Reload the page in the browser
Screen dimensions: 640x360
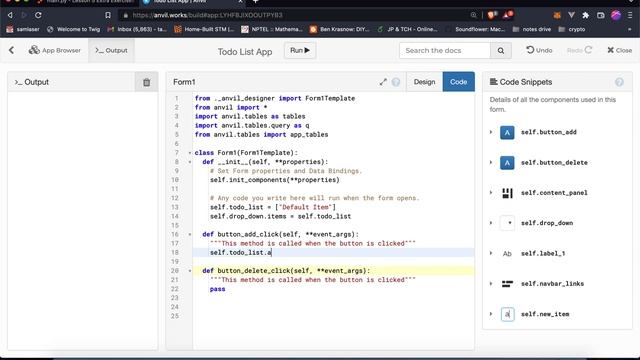[x=38, y=15]
